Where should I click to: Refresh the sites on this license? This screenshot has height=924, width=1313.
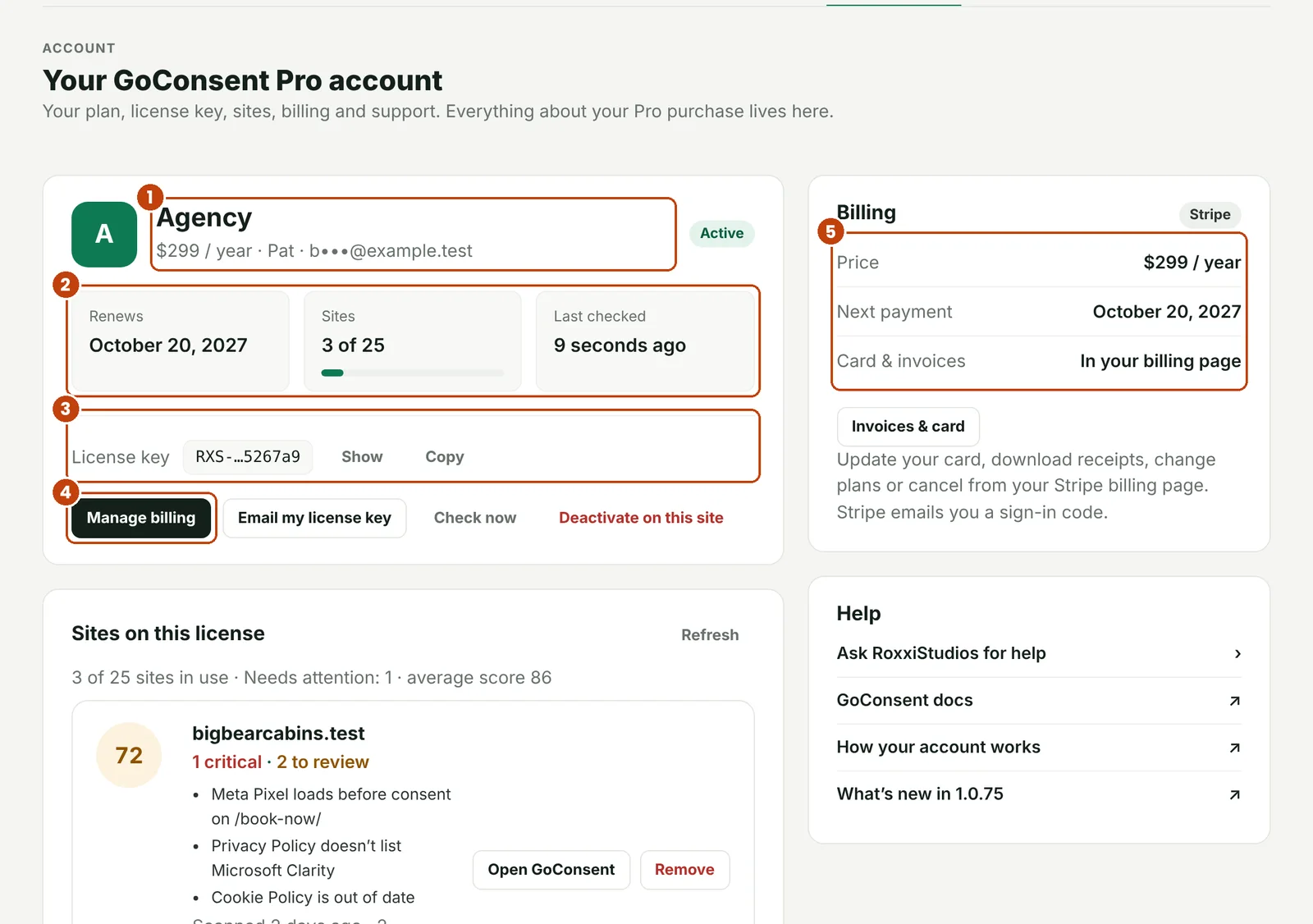710,635
